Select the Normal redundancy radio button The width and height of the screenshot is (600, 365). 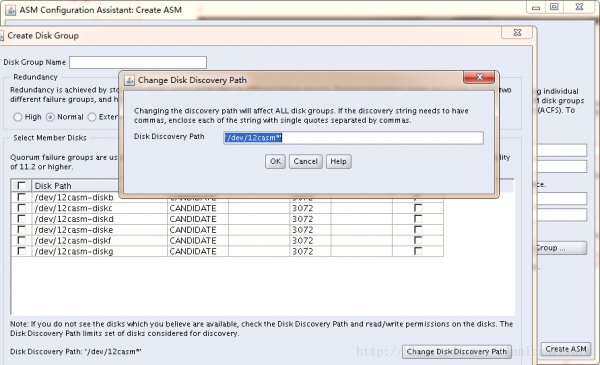coord(50,117)
